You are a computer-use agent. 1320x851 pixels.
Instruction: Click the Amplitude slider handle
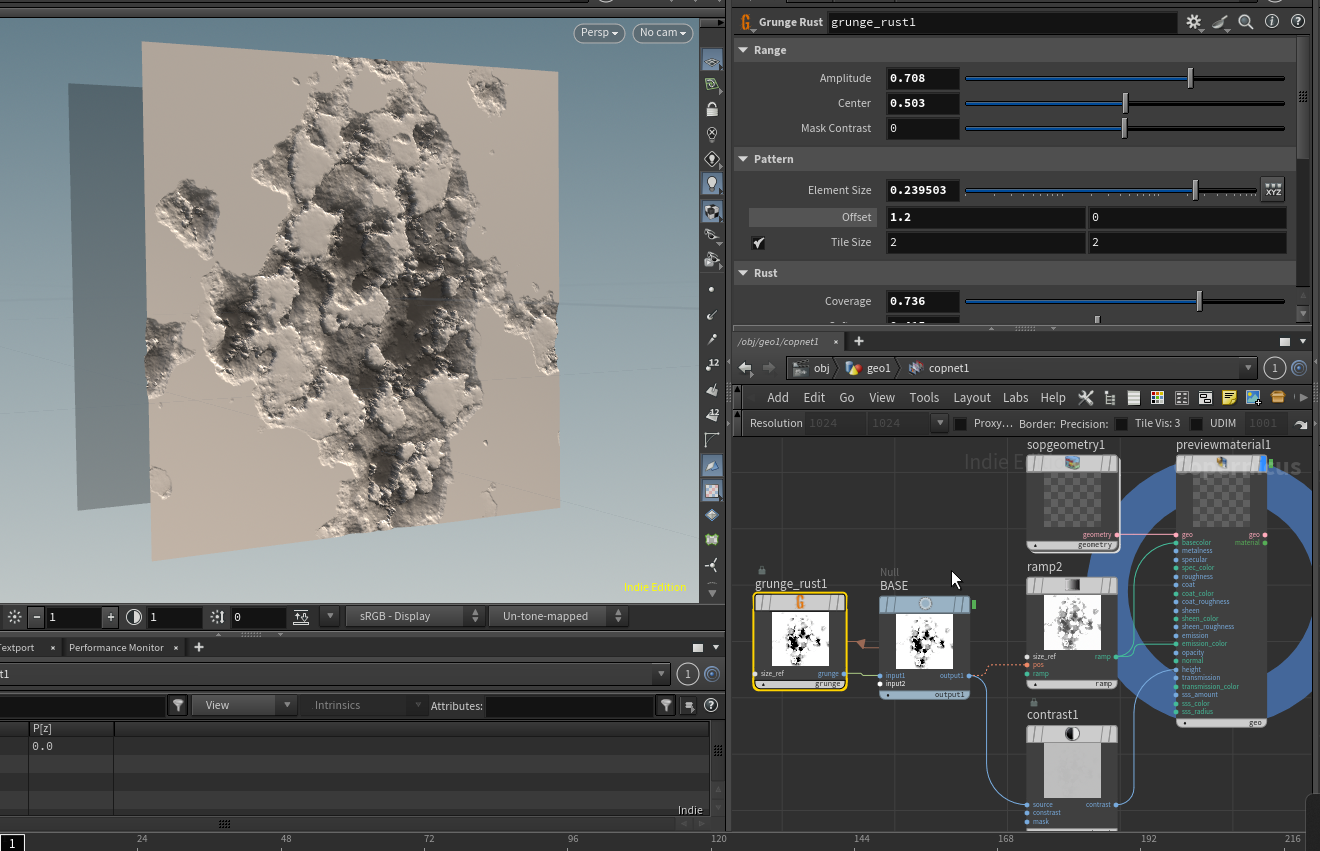click(x=1190, y=78)
